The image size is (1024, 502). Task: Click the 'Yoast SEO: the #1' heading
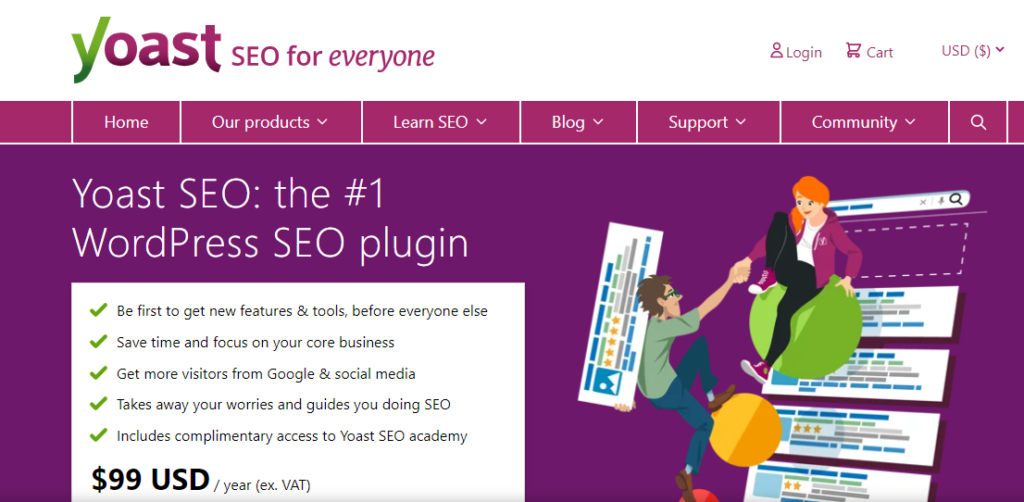click(229, 195)
